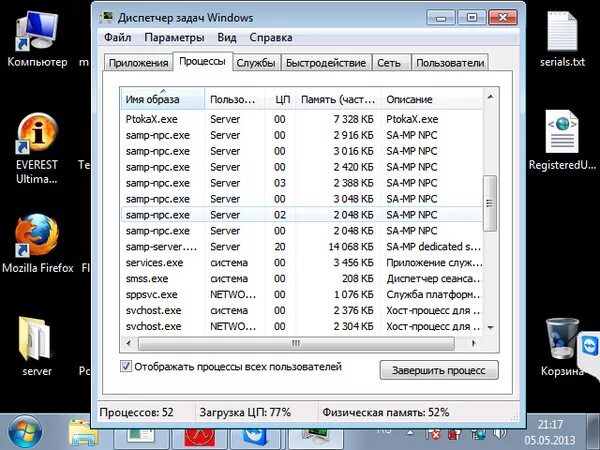The image size is (600, 450).
Task: Sort by ЦП column header
Action: (x=280, y=99)
